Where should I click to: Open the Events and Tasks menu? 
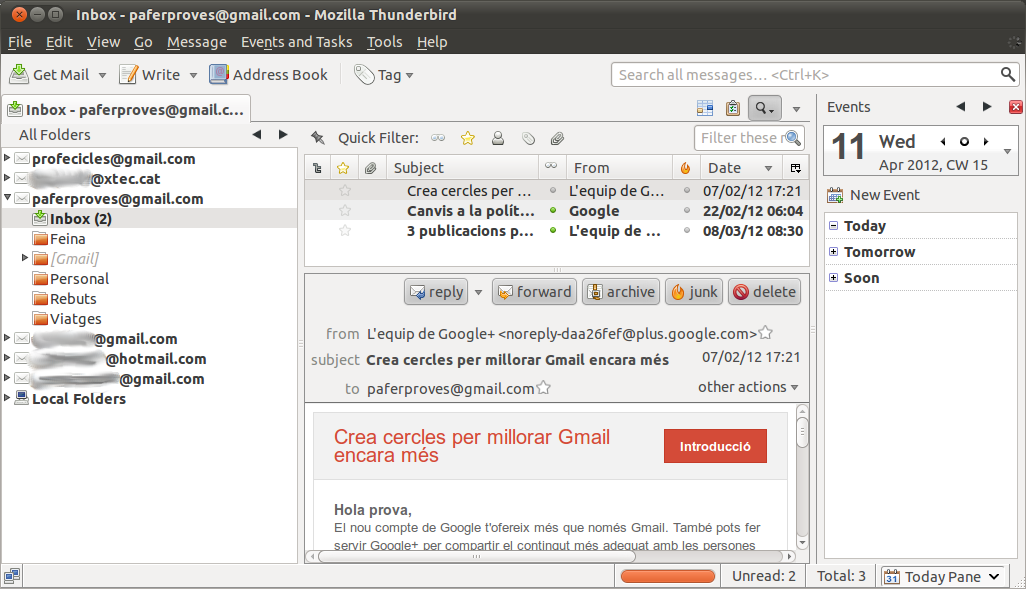[x=296, y=42]
